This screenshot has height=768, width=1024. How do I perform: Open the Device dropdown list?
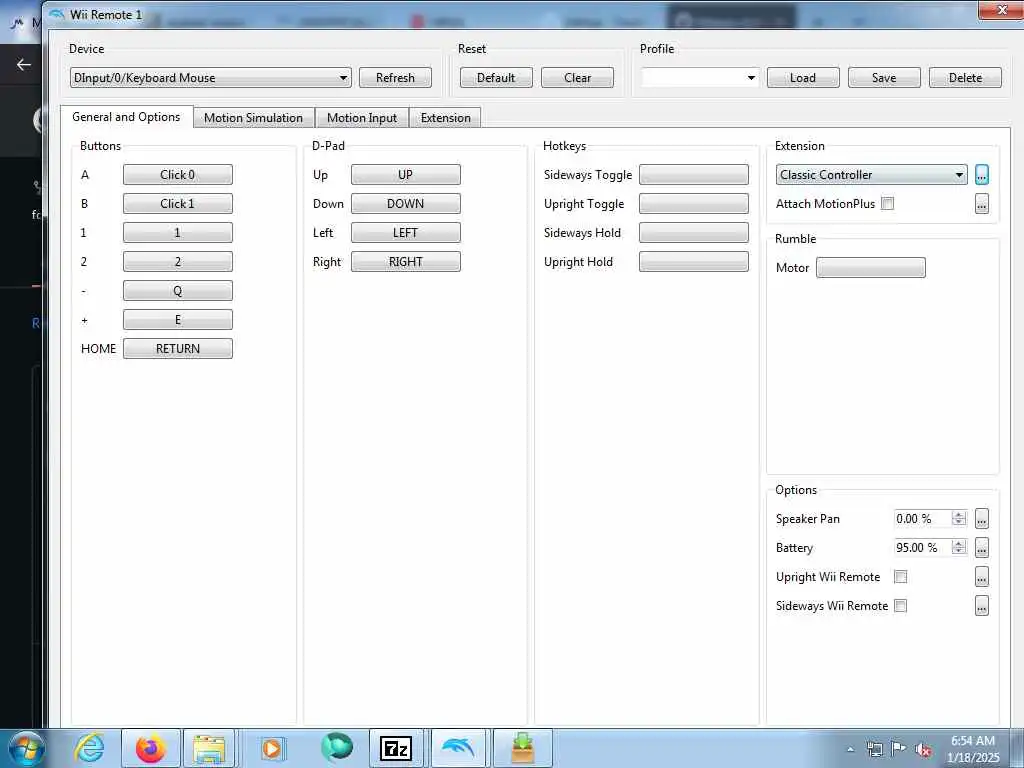(210, 78)
